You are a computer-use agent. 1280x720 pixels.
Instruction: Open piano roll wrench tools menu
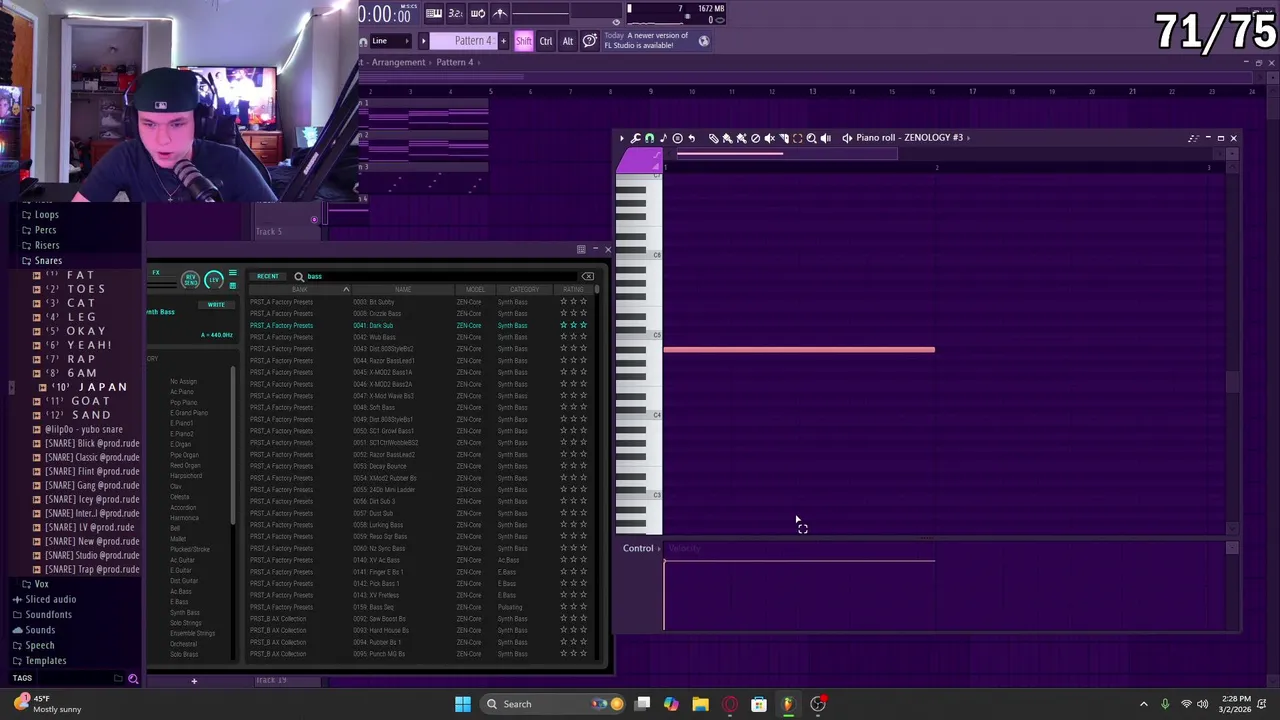pos(635,138)
